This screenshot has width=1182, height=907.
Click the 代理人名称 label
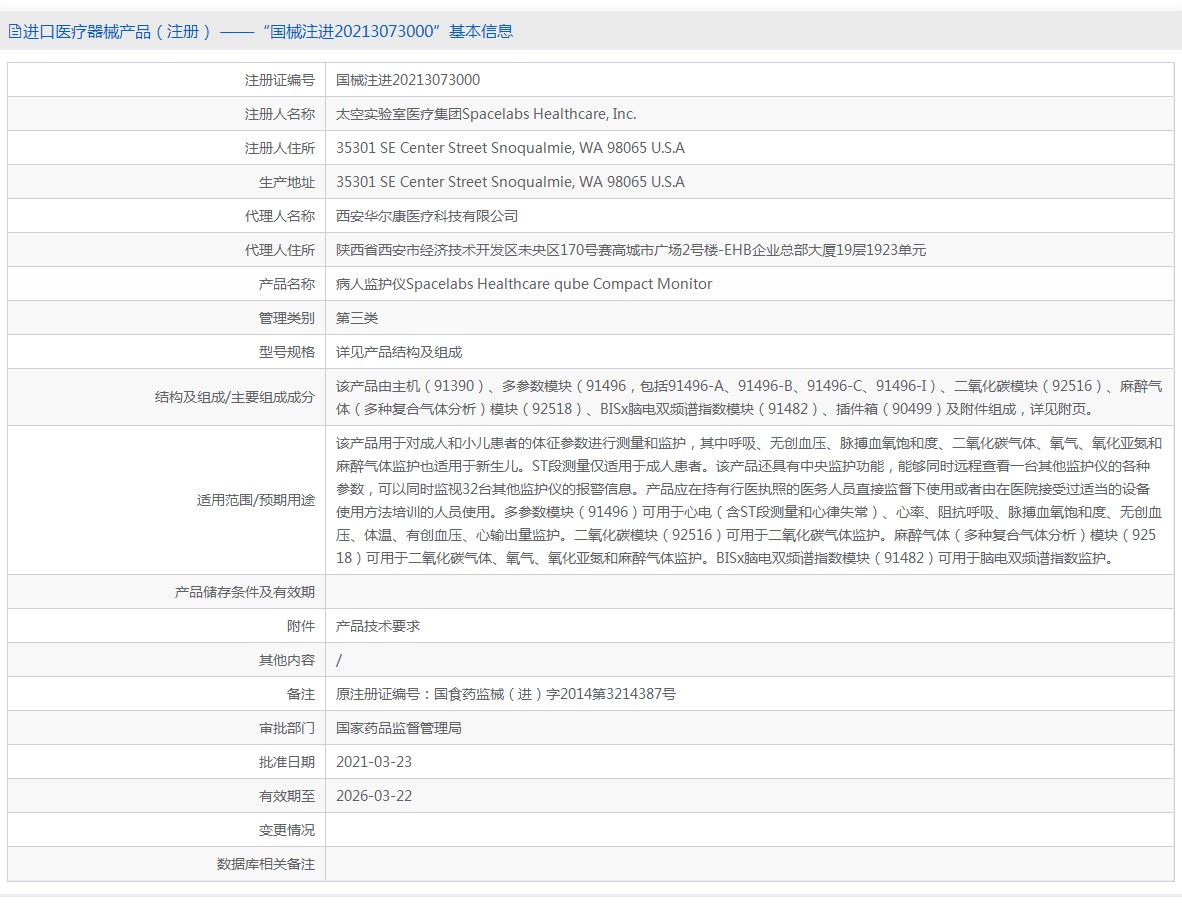pyautogui.click(x=280, y=216)
